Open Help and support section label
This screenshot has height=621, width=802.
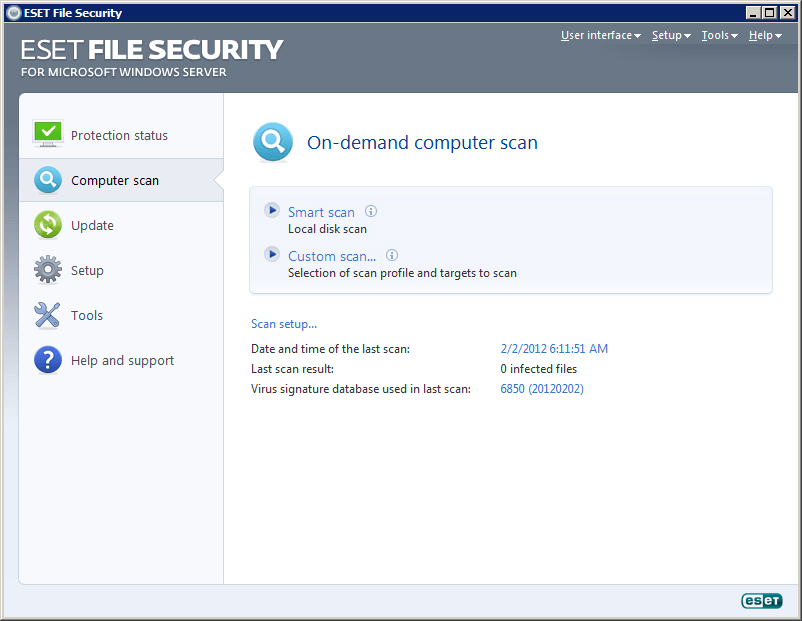pyautogui.click(x=122, y=361)
